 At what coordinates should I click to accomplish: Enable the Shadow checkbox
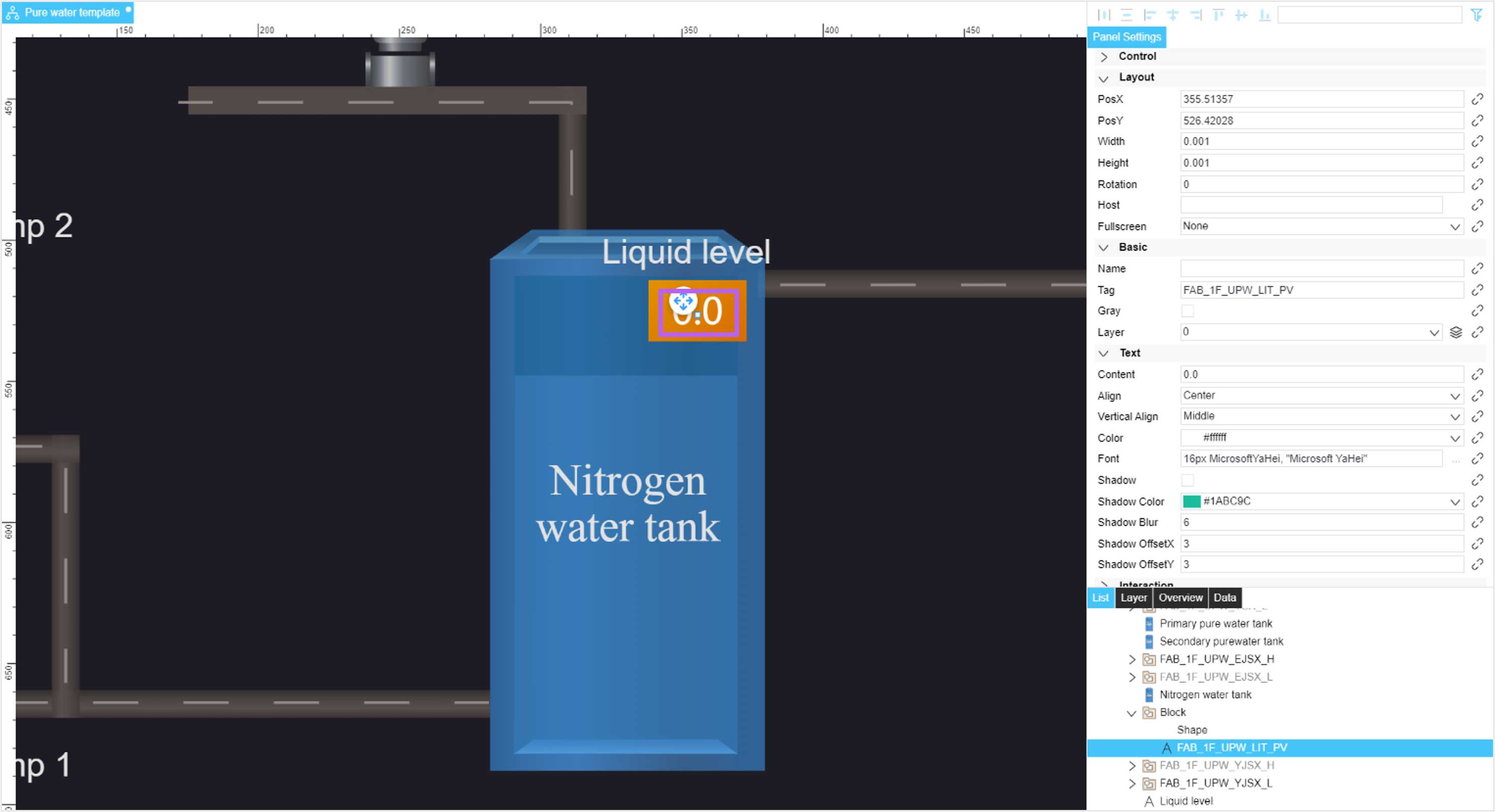pyautogui.click(x=1187, y=480)
